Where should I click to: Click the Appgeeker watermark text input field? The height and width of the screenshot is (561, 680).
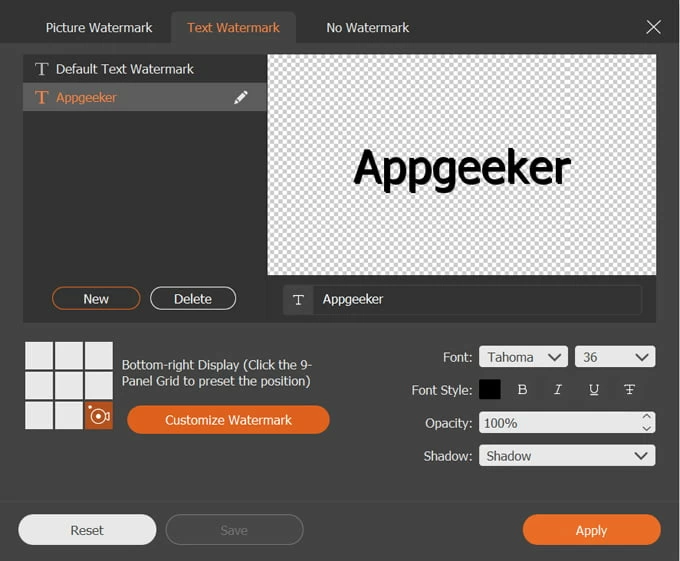click(476, 300)
